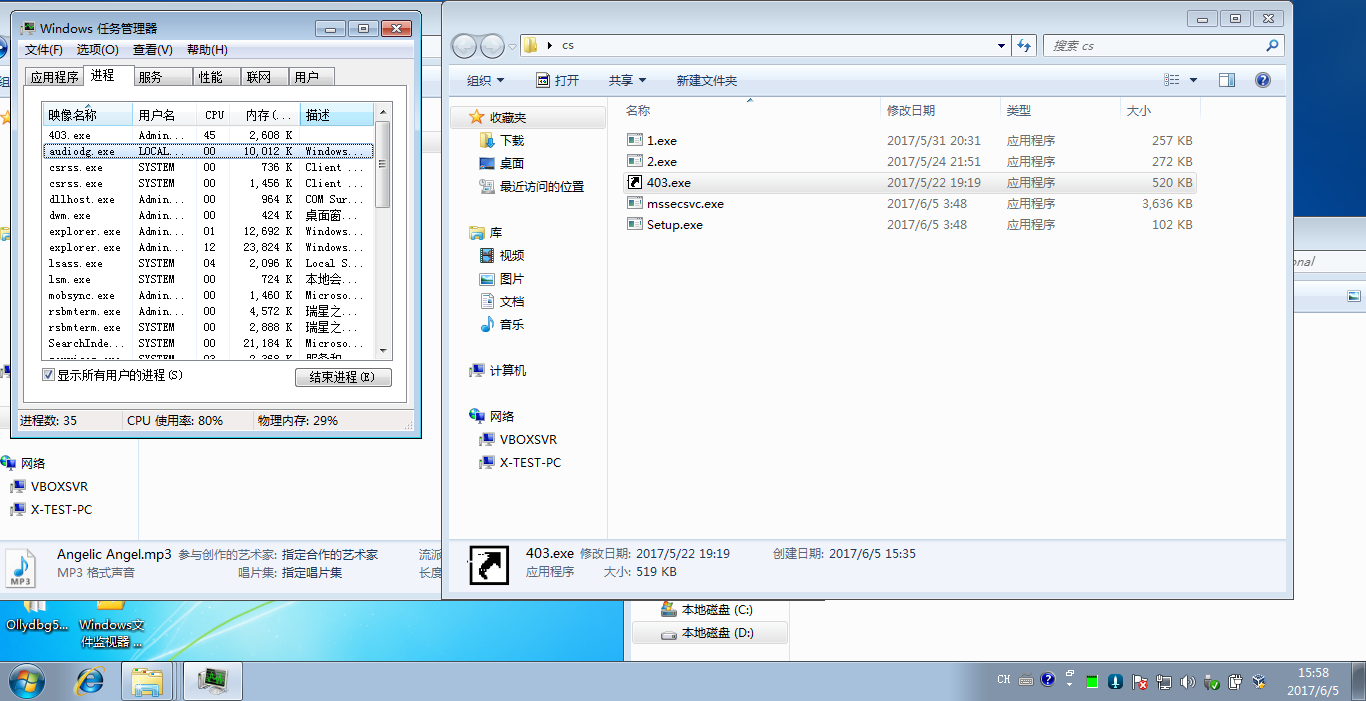Image resolution: width=1366 pixels, height=701 pixels.
Task: Open Task Manager 选项(O) menu
Action: 97,50
